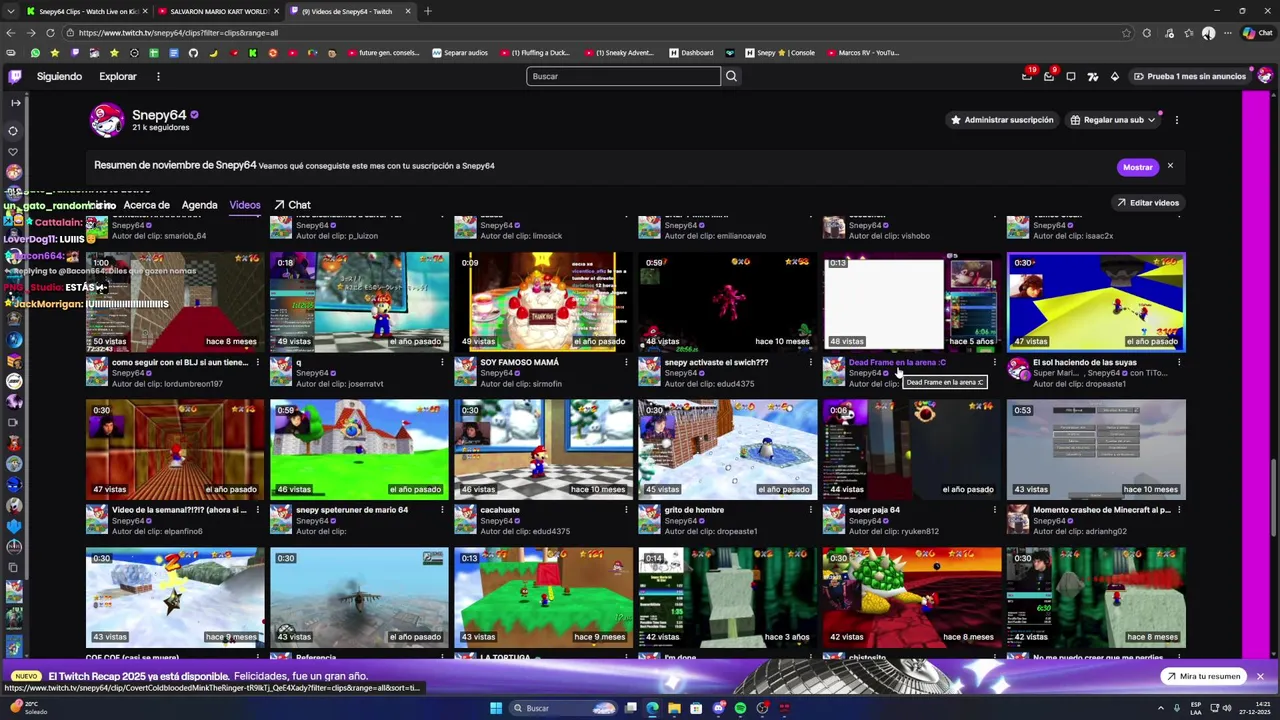Image resolution: width=1280 pixels, height=720 pixels.
Task: Click the search magnifier button
Action: (731, 76)
